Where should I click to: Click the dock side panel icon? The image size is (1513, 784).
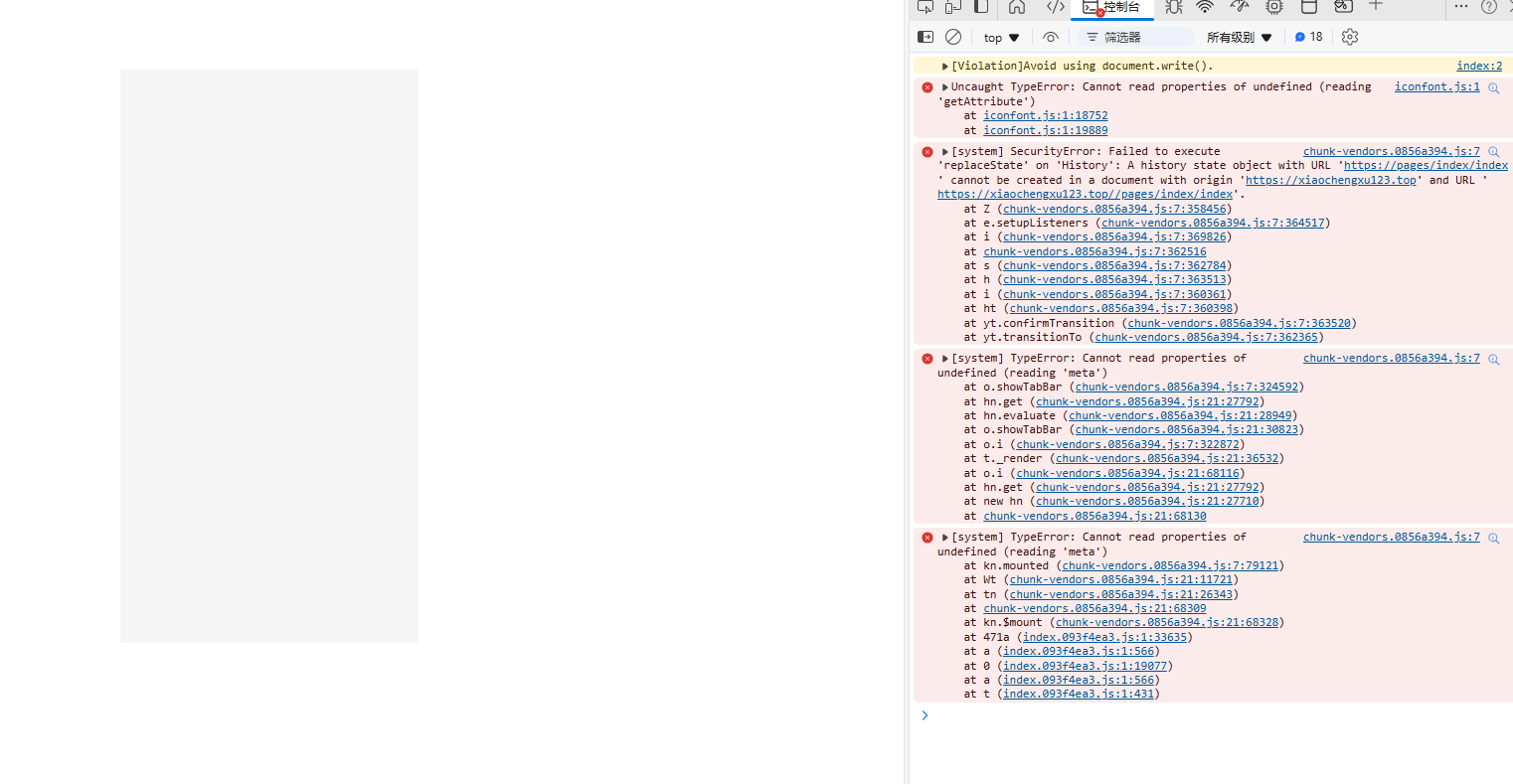point(981,7)
